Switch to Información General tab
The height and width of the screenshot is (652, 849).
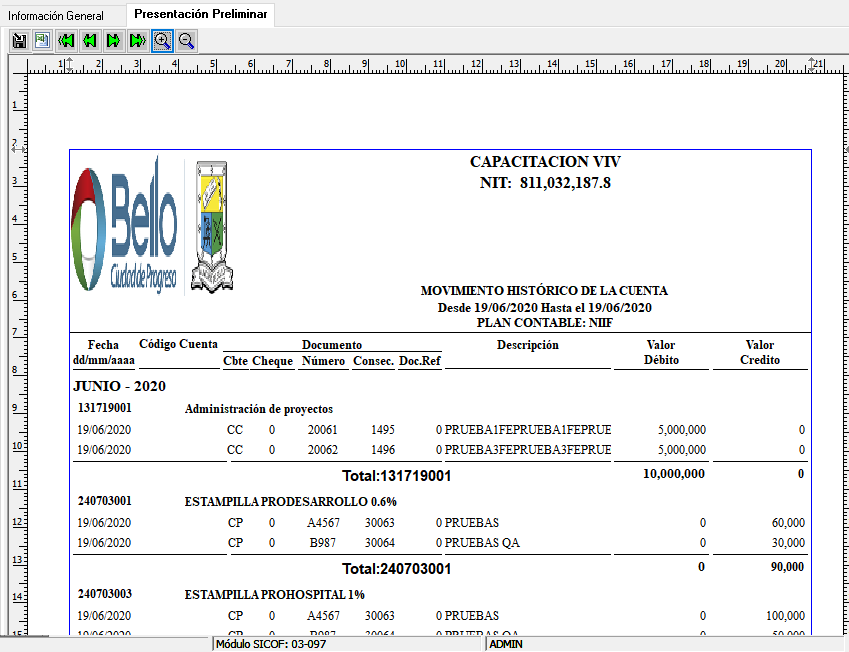point(63,15)
